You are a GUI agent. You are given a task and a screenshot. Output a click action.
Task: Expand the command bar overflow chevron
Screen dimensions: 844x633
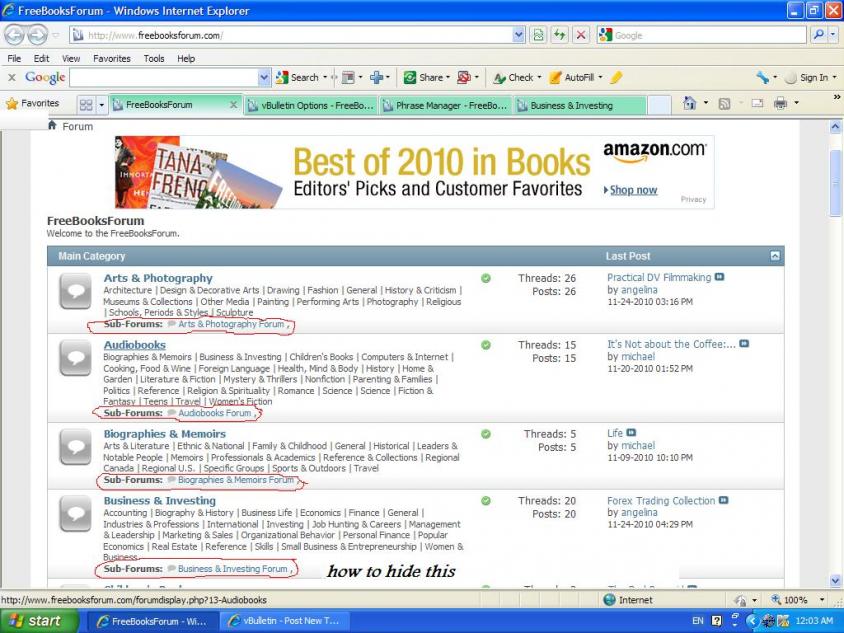click(x=837, y=97)
